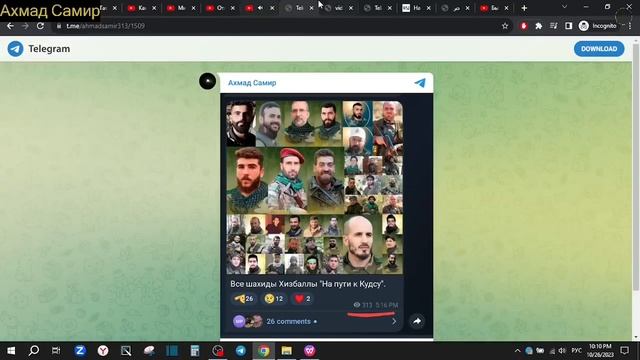Open the media control playlist icon
640x360 pixels.
pyautogui.click(x=553, y=26)
